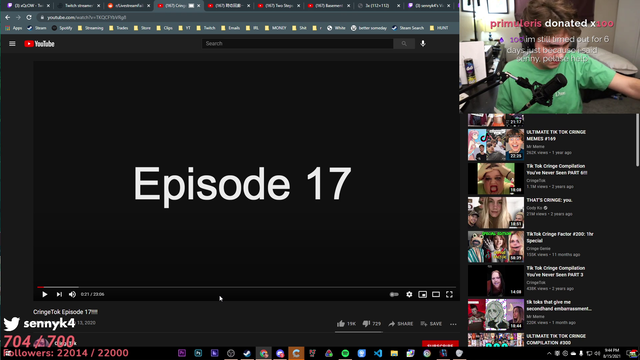
Task: Open Premiere Pro from taskbar
Action: click(182, 353)
